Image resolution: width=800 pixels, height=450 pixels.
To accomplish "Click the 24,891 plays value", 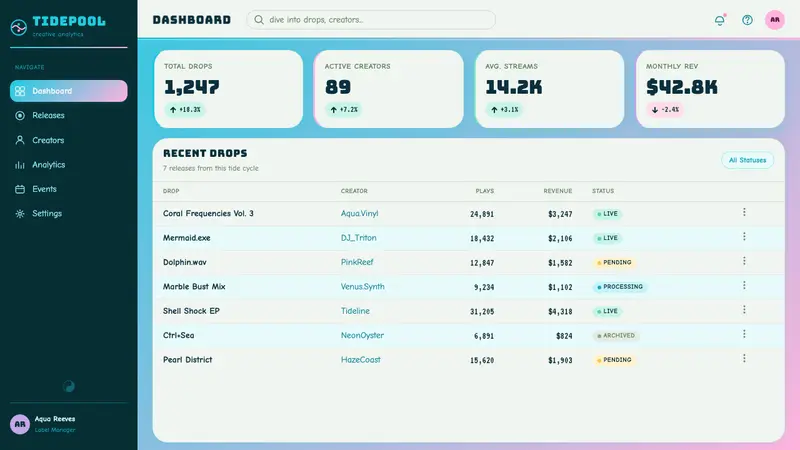I will tap(482, 214).
